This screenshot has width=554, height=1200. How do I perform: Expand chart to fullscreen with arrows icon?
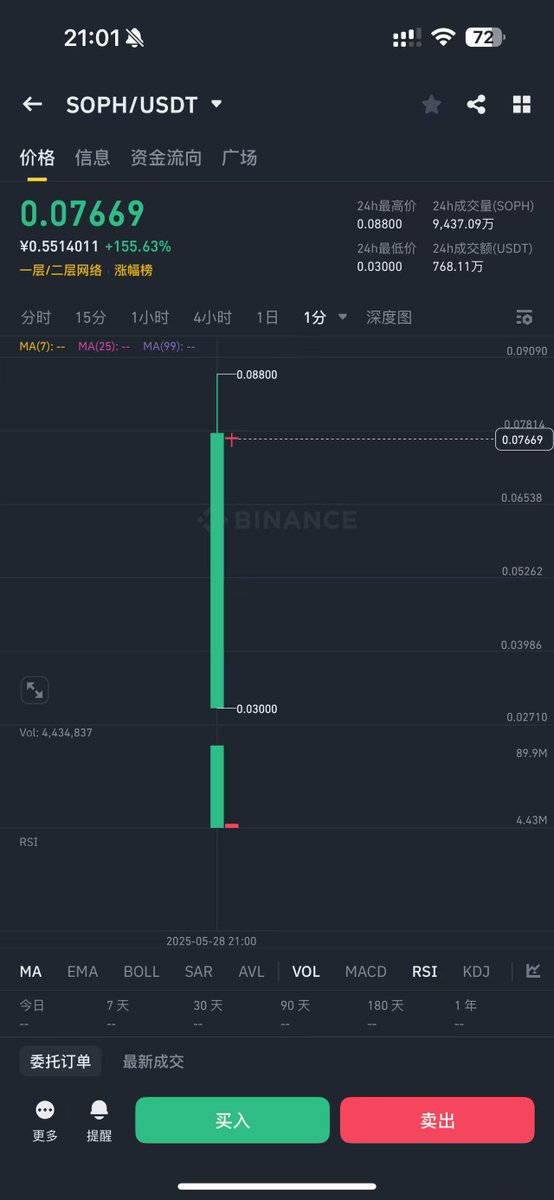click(x=34, y=690)
